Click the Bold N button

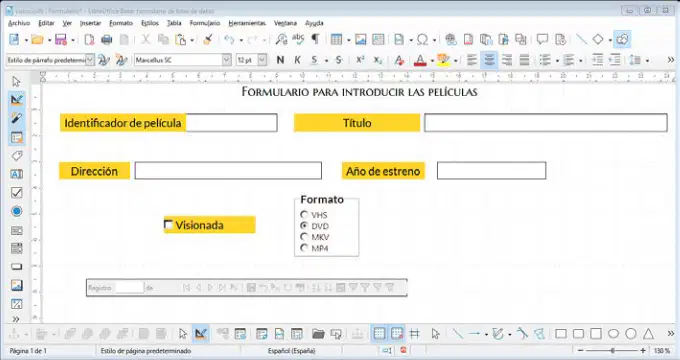pyautogui.click(x=280, y=60)
